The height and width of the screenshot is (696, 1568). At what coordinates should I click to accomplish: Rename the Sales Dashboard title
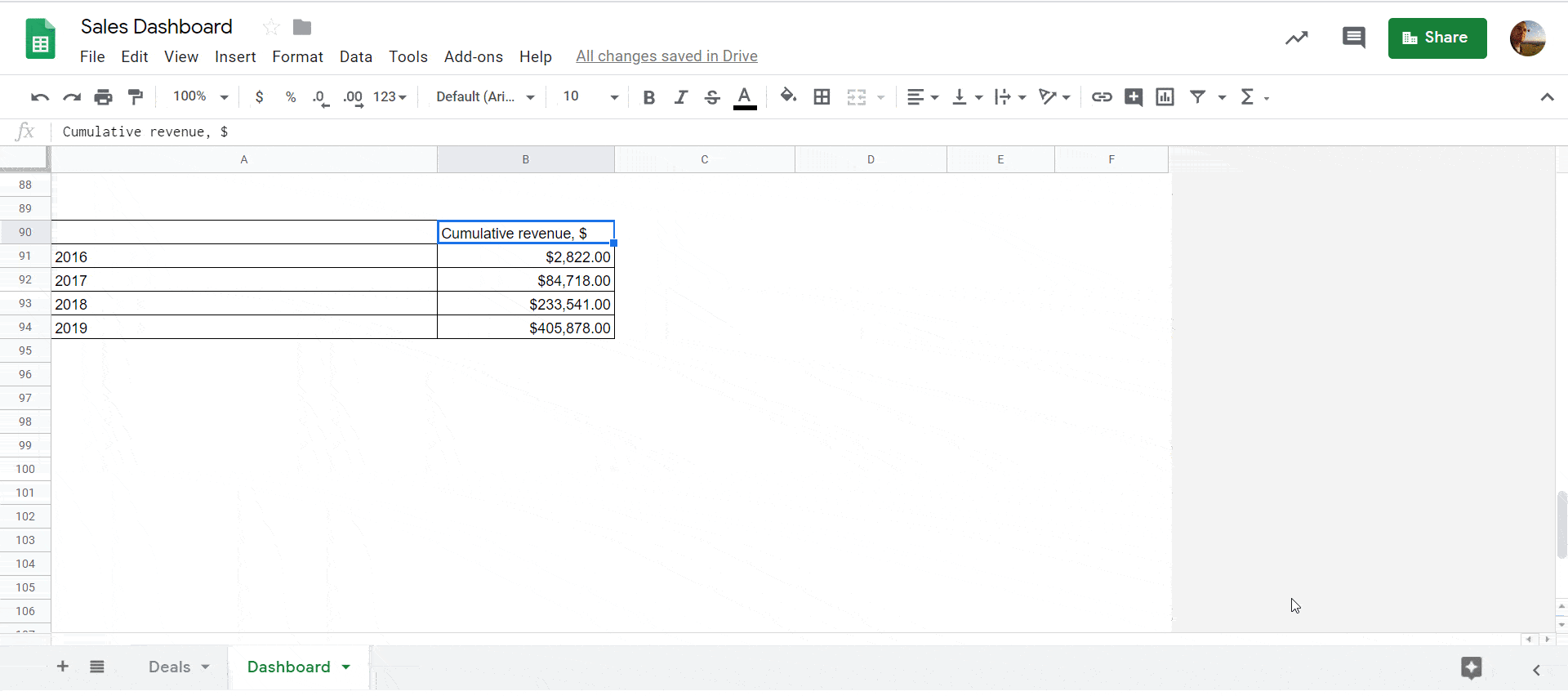coord(157,27)
